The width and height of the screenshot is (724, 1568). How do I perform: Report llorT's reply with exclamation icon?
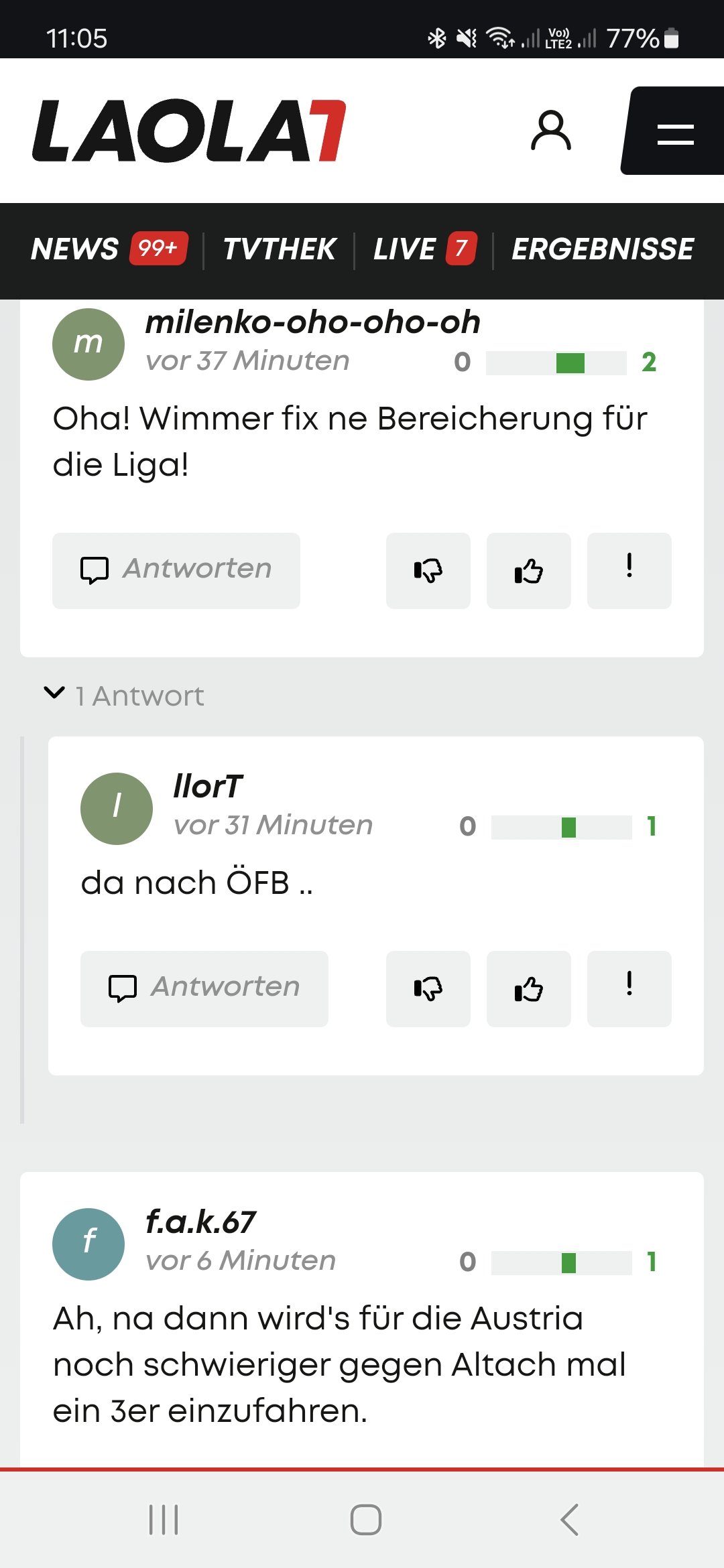pos(629,989)
